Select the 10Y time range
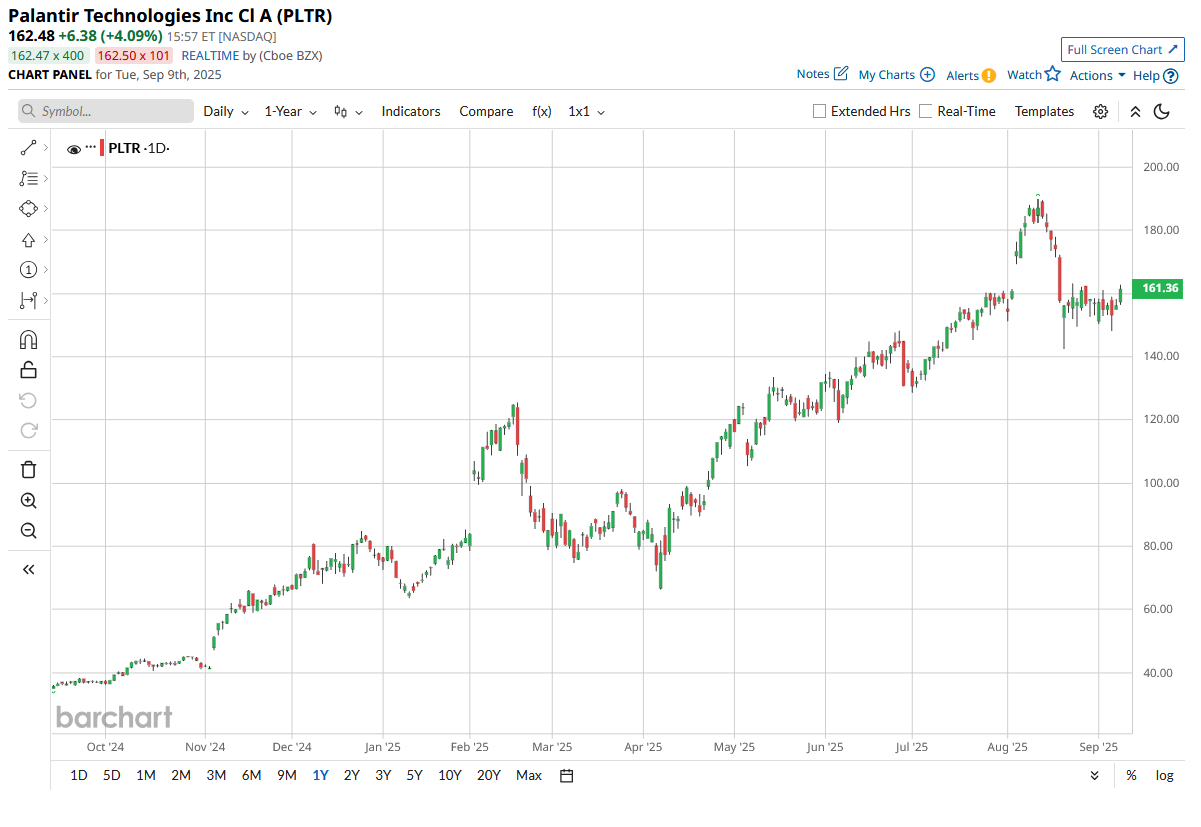This screenshot has height=827, width=1201. 450,775
